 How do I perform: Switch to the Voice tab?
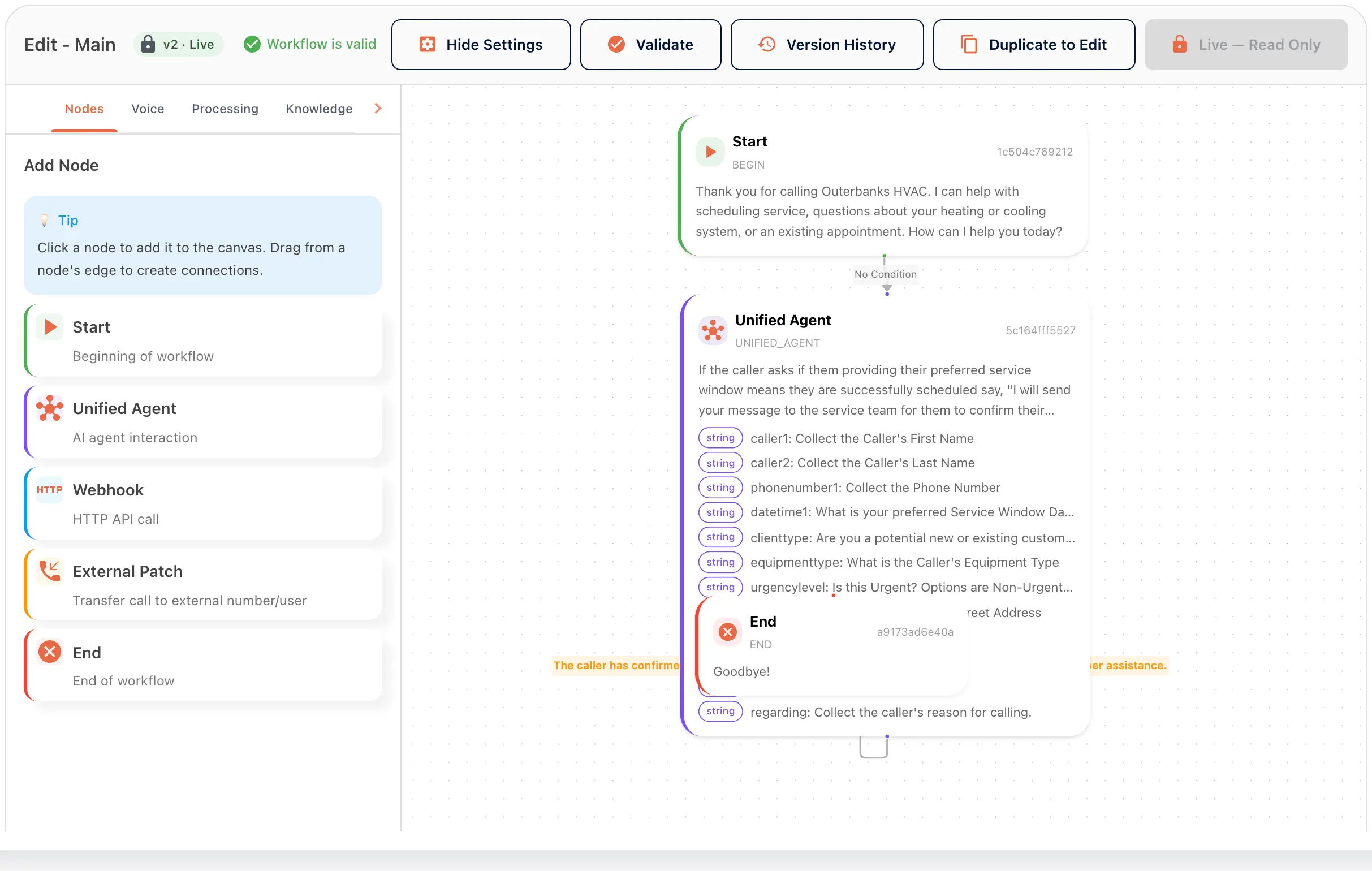coord(148,109)
